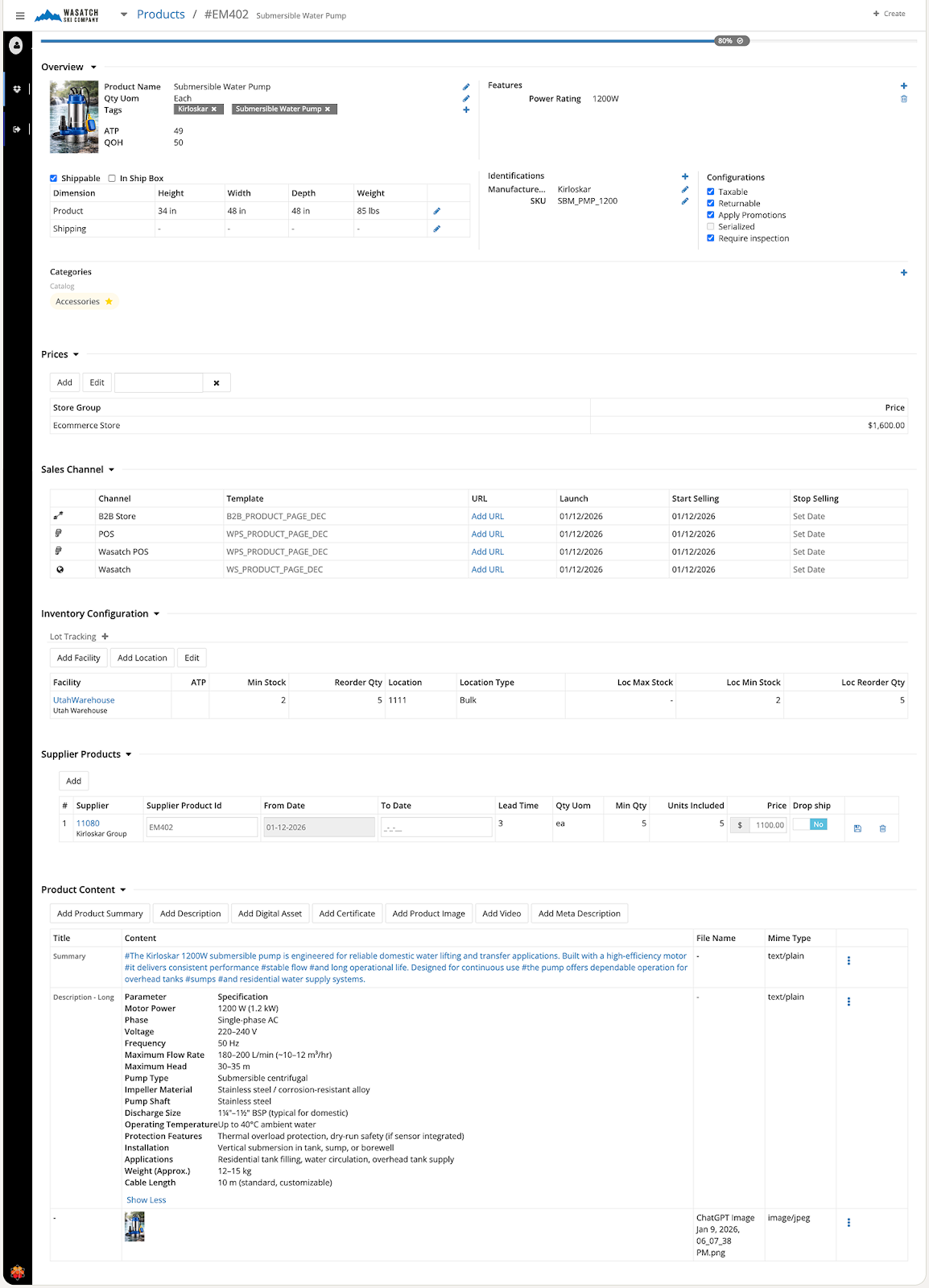Navigate to Products breadcrumb
This screenshot has width=929, height=1288.
tap(160, 14)
